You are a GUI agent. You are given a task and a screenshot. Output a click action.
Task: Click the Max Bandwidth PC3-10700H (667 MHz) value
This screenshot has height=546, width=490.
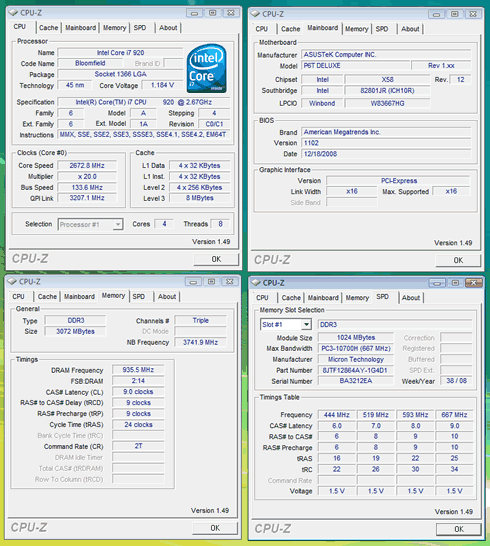356,348
